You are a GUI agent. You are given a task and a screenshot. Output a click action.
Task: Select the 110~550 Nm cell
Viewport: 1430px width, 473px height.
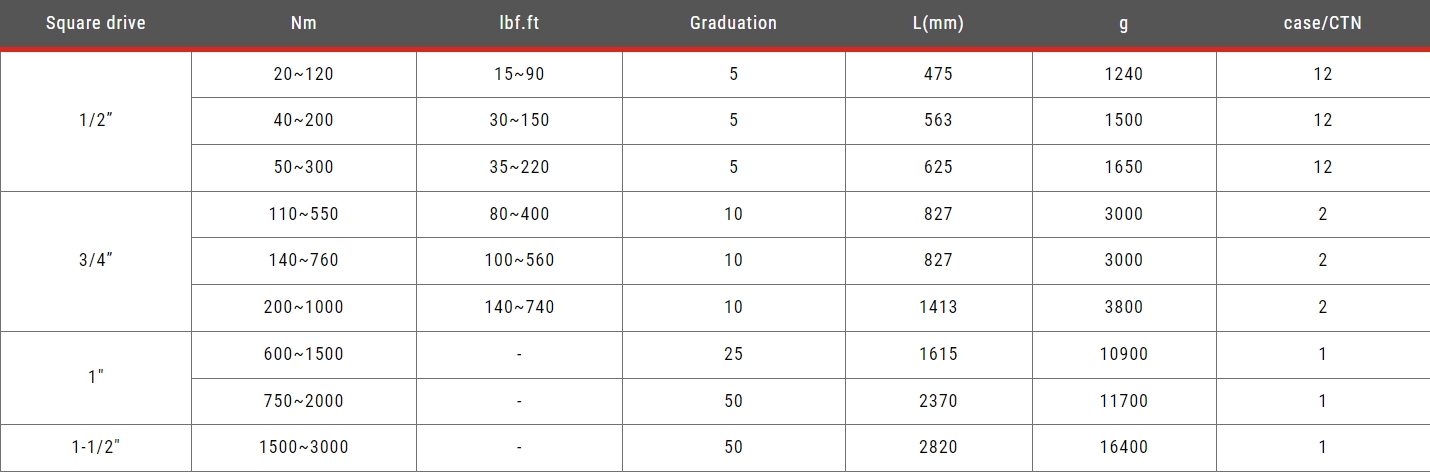304,214
